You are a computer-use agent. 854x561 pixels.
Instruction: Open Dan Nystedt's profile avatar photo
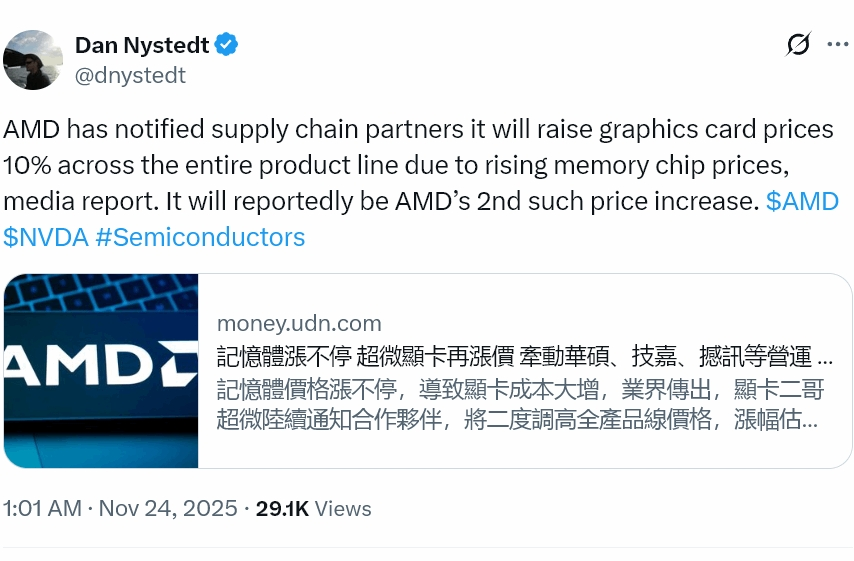(x=33, y=60)
